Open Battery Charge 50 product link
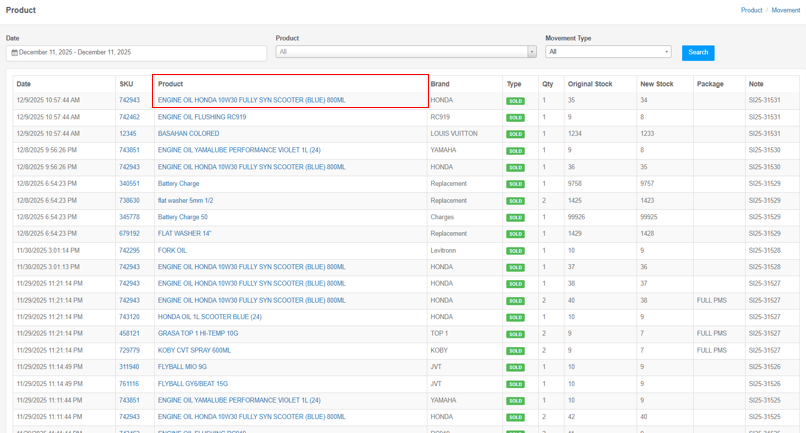Viewport: 806px width, 433px height. pos(183,217)
